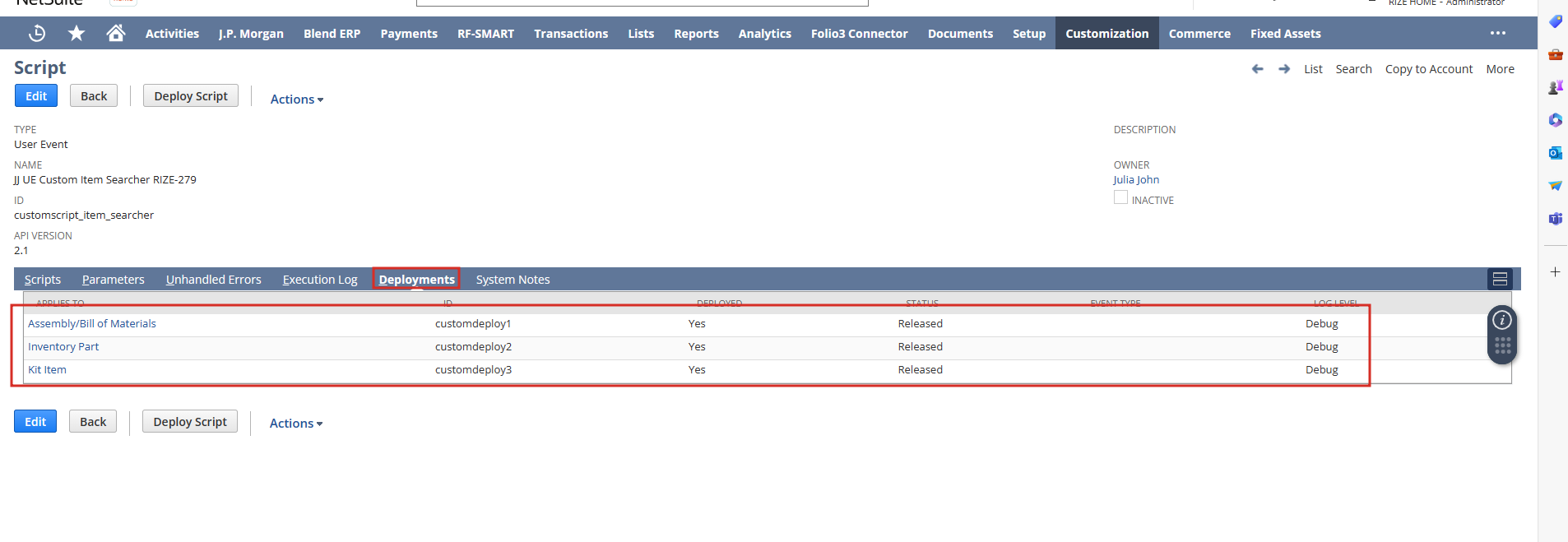The width and height of the screenshot is (1568, 542).
Task: Open Microsoft Teams in the sidebar
Action: [x=1555, y=219]
